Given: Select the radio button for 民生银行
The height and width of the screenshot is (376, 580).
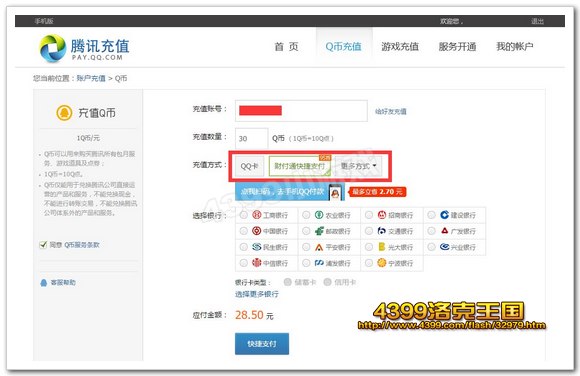Looking at the screenshot, I should pyautogui.click(x=243, y=247).
